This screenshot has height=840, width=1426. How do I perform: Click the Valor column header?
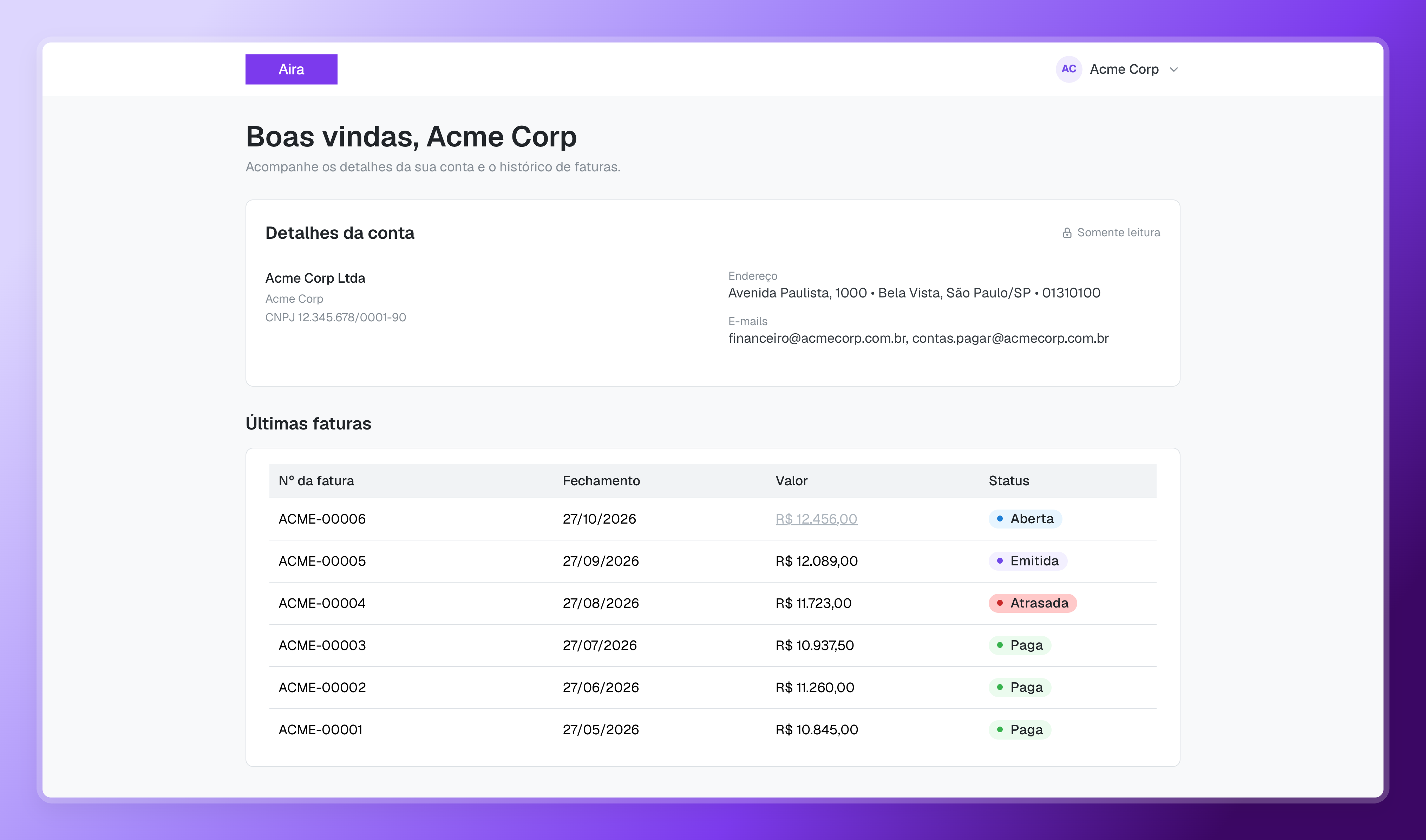pyautogui.click(x=791, y=480)
